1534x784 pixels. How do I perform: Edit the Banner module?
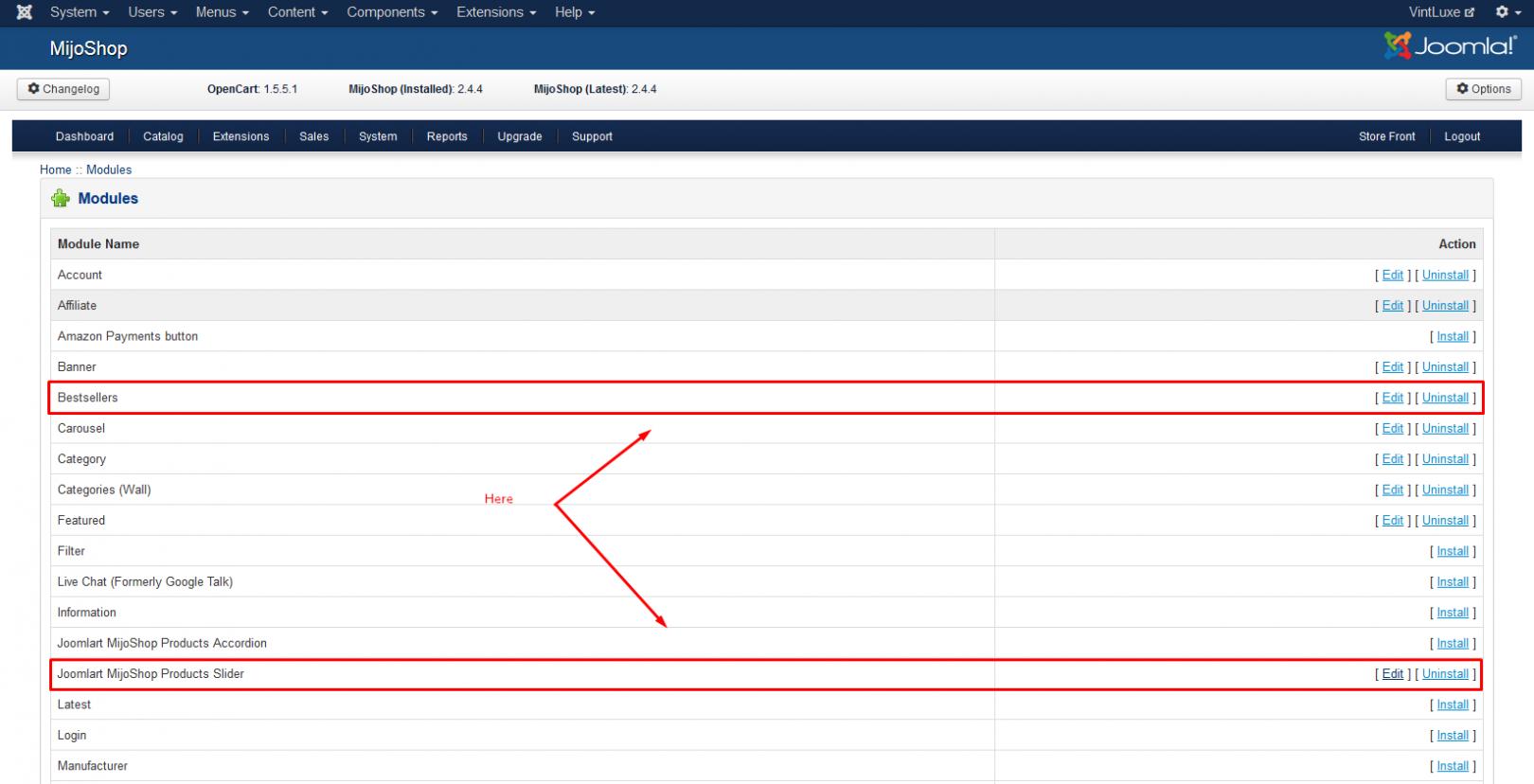[1393, 366]
